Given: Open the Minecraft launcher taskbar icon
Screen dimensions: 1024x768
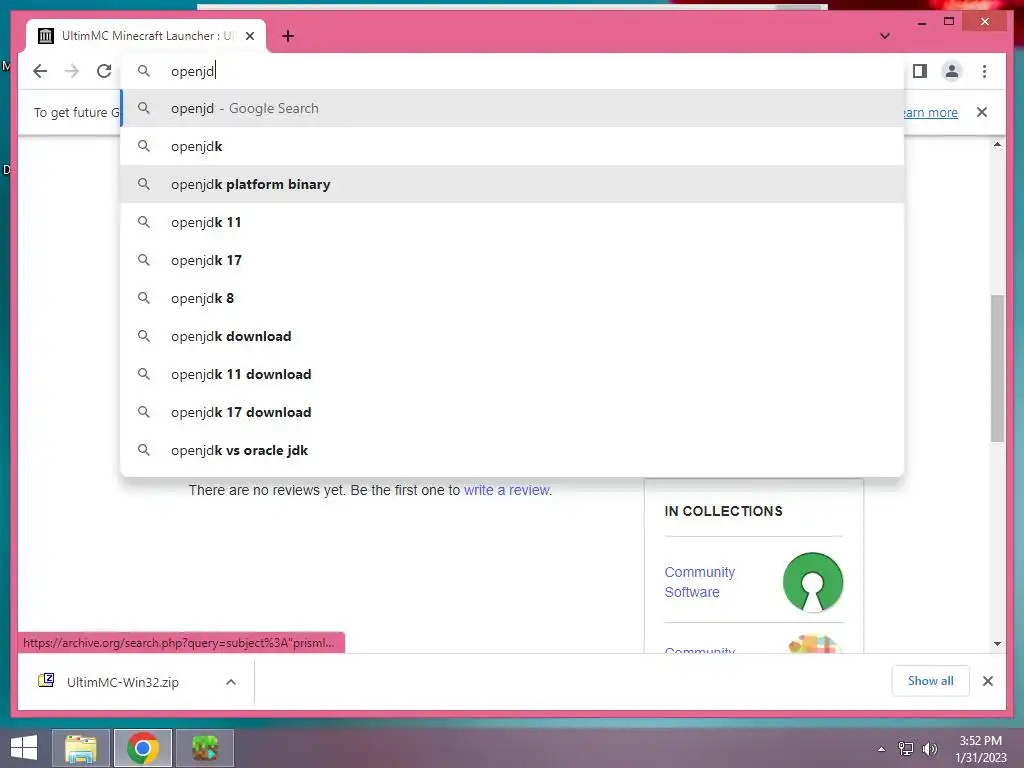Looking at the screenshot, I should [205, 748].
